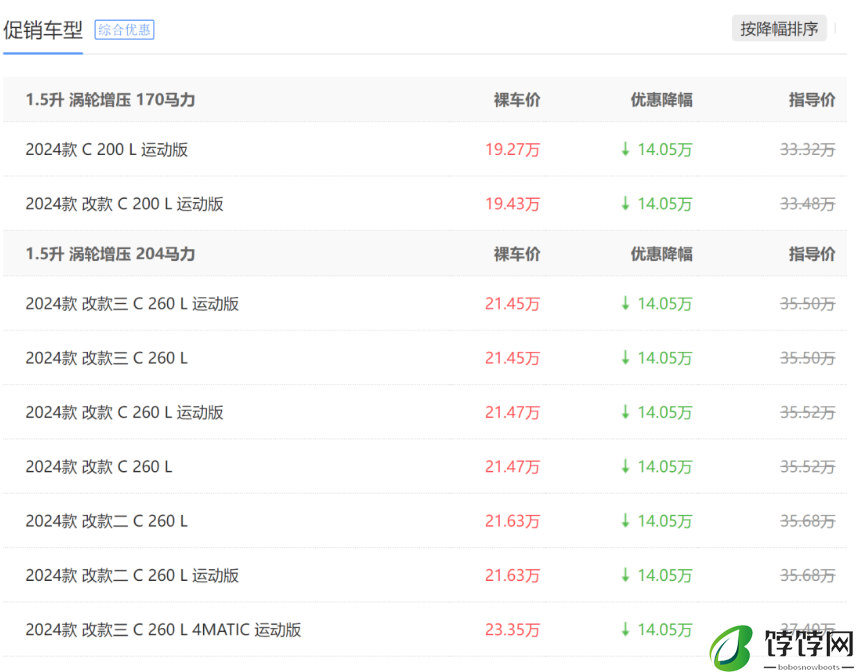857x672 pixels.
Task: Open 2024款 改款二 C 260 L 运动版
Action: coord(132,575)
